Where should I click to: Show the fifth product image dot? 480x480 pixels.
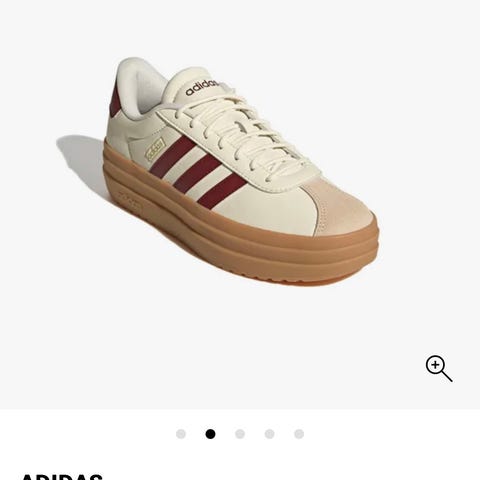[x=299, y=434]
